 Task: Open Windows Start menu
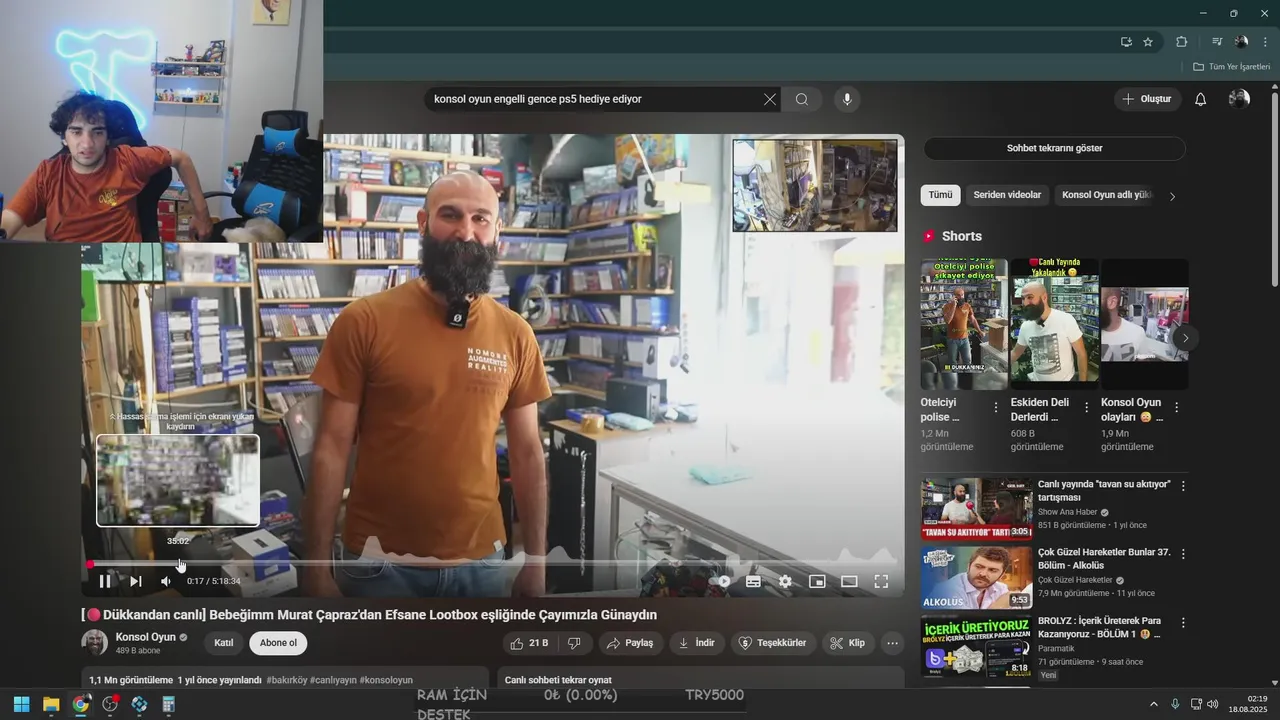[21, 704]
